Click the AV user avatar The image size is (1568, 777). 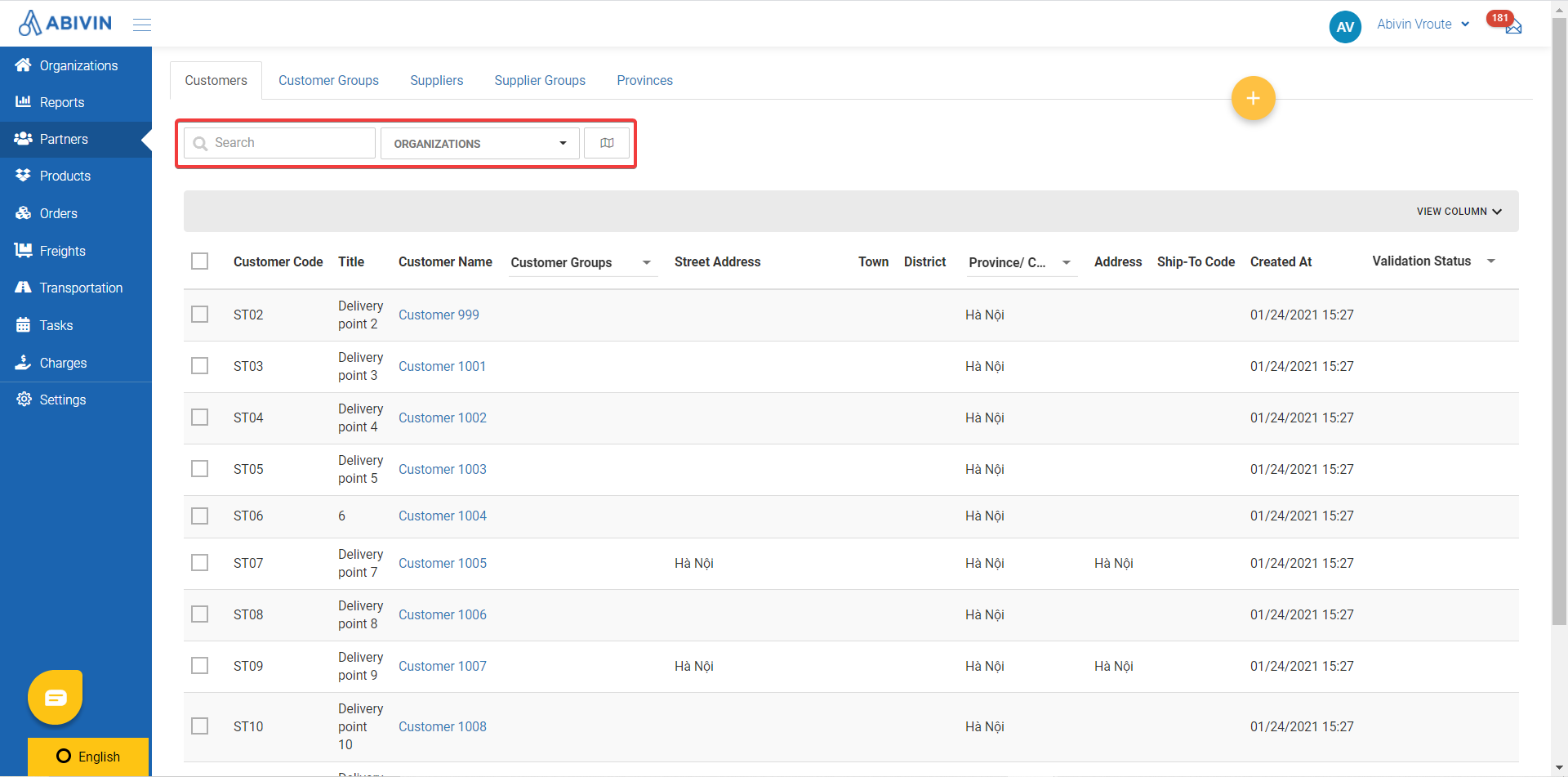pyautogui.click(x=1345, y=26)
